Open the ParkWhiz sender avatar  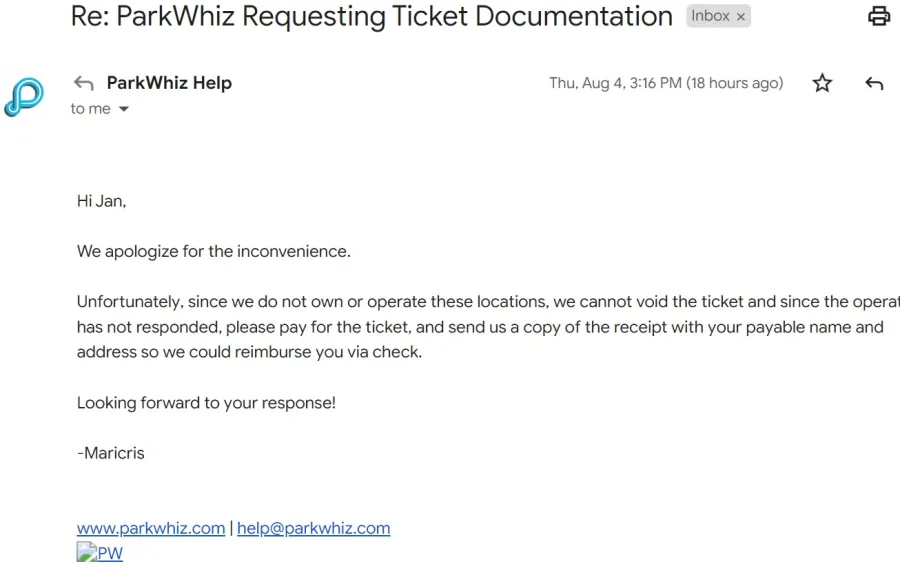click(24, 97)
